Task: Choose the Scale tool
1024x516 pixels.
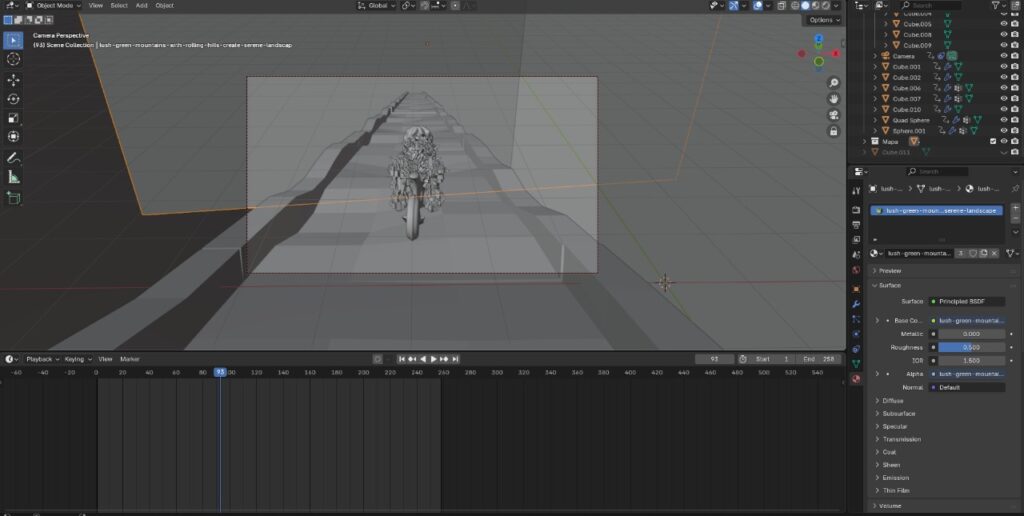Action: pos(14,118)
